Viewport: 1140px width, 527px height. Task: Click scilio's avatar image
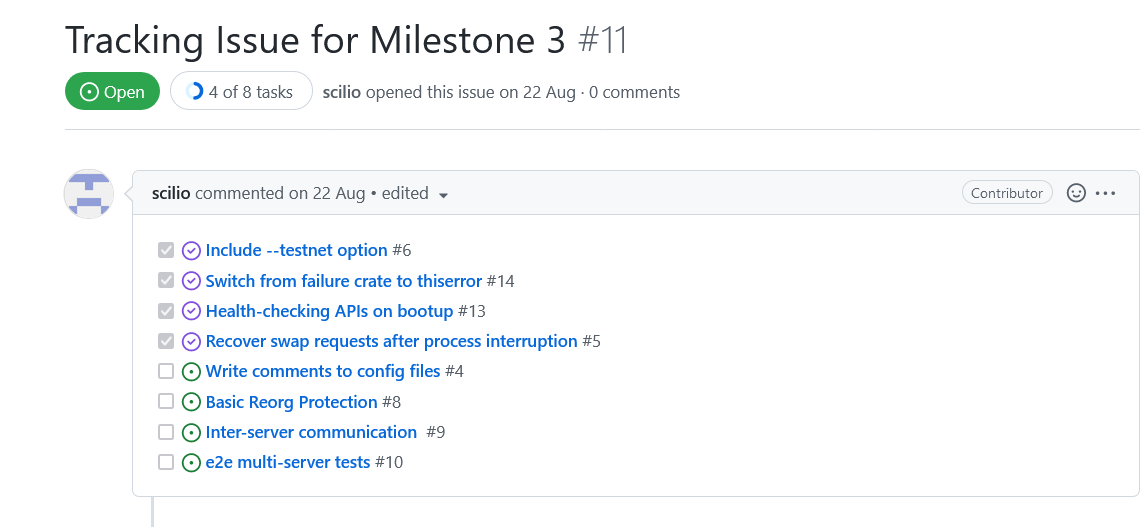coord(89,194)
